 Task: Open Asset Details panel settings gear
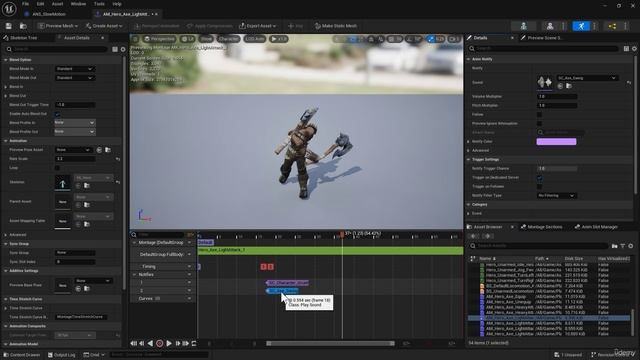123,49
